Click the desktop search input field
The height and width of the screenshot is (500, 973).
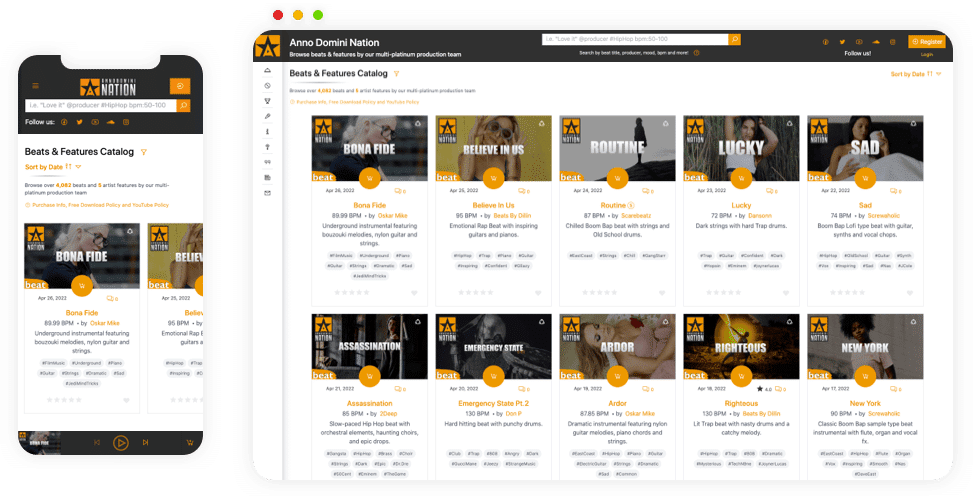click(635, 39)
